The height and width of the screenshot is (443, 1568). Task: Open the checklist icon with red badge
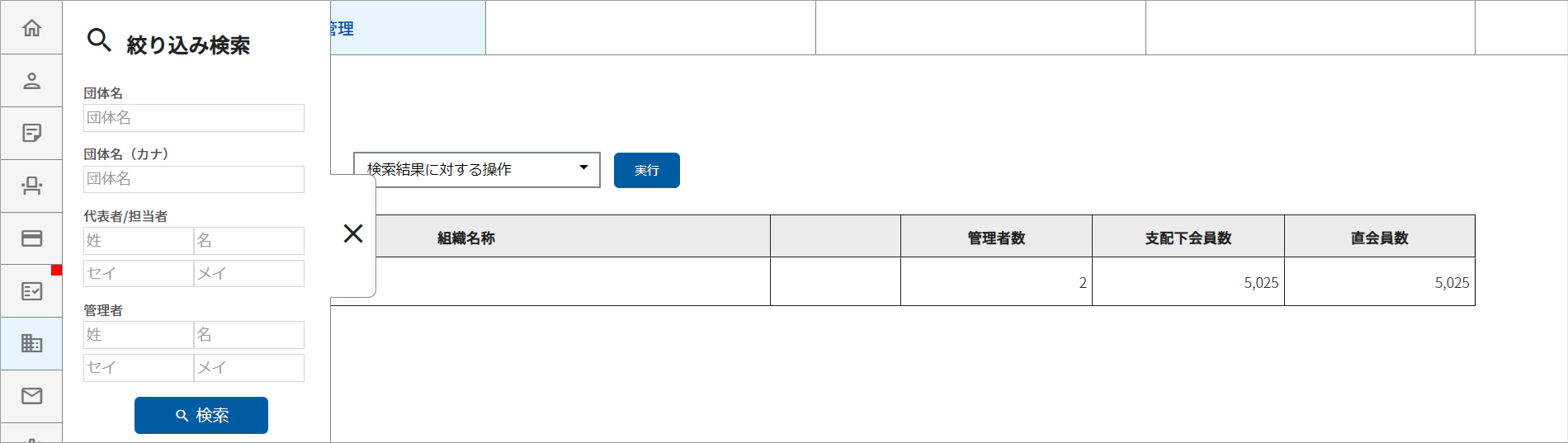pyautogui.click(x=31, y=290)
